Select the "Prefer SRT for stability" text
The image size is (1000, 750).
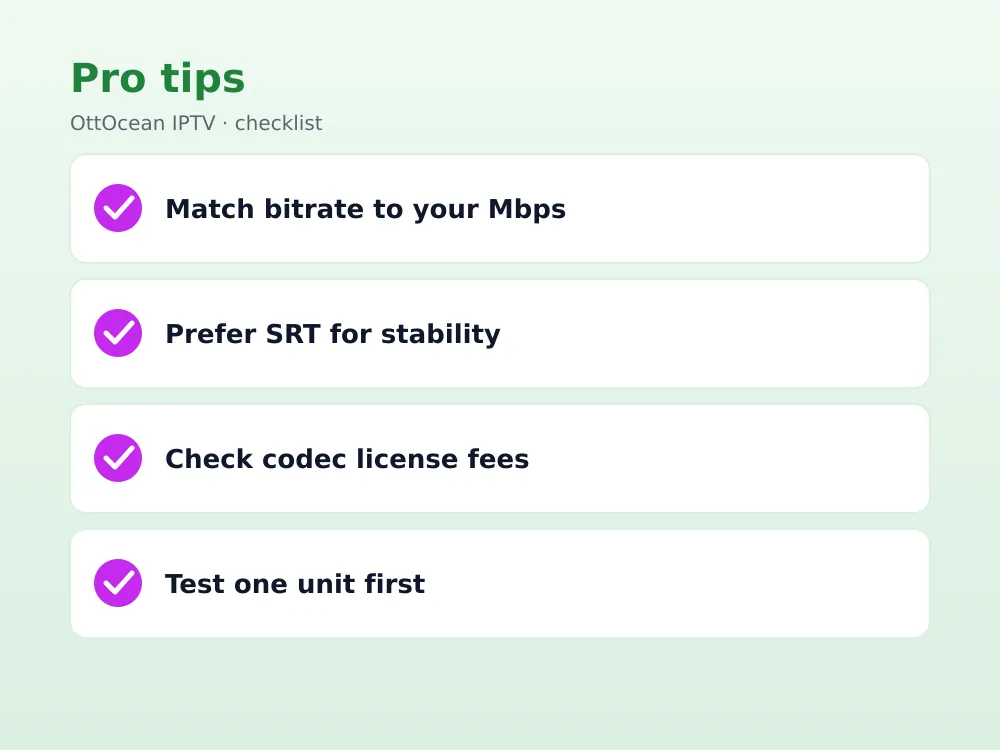[333, 334]
